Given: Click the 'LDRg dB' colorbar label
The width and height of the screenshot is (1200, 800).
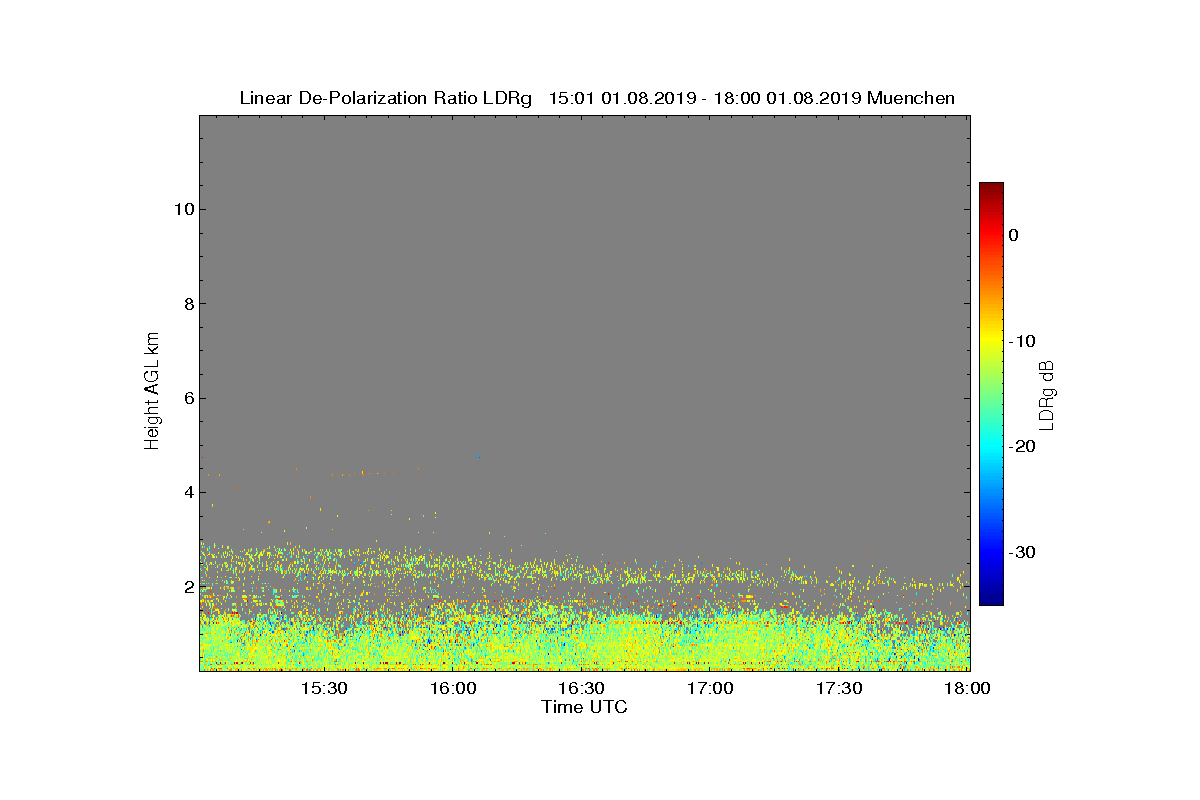Looking at the screenshot, I should pos(1047,395).
